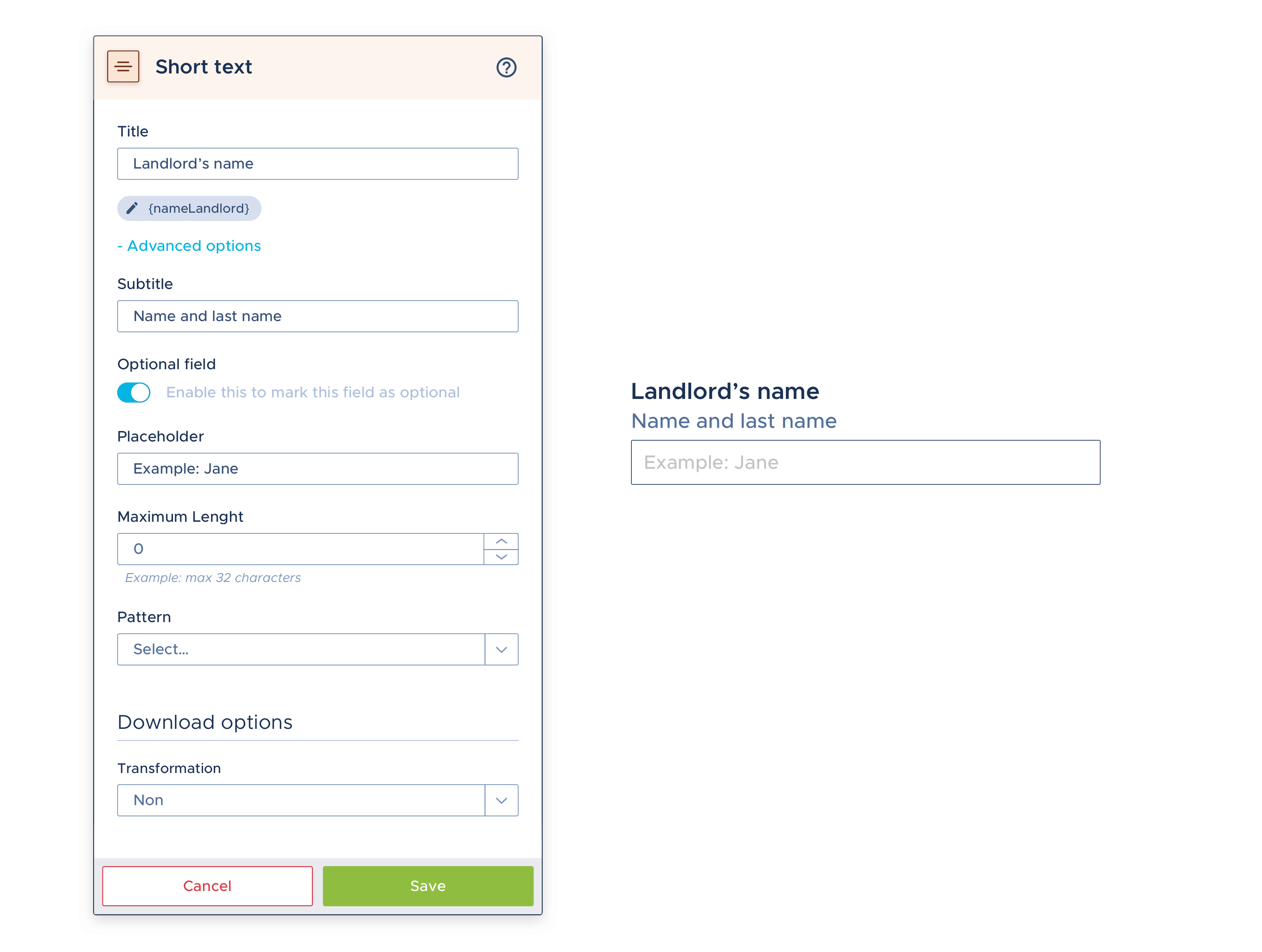Click the decrement down arrow on Maximum Length
Image resolution: width=1262 pixels, height=952 pixels.
[502, 557]
